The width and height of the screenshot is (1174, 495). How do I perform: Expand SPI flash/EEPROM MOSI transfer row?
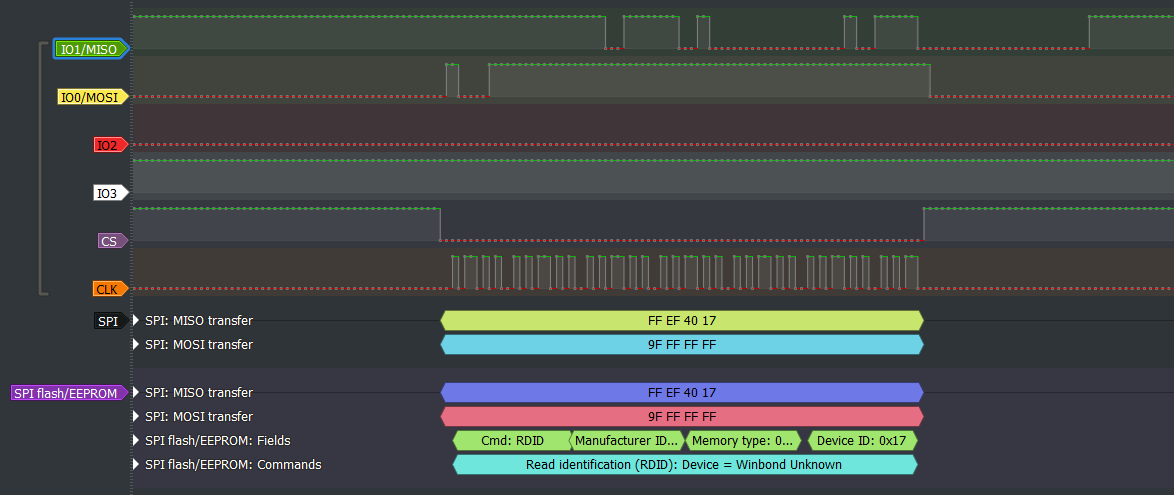tap(136, 416)
